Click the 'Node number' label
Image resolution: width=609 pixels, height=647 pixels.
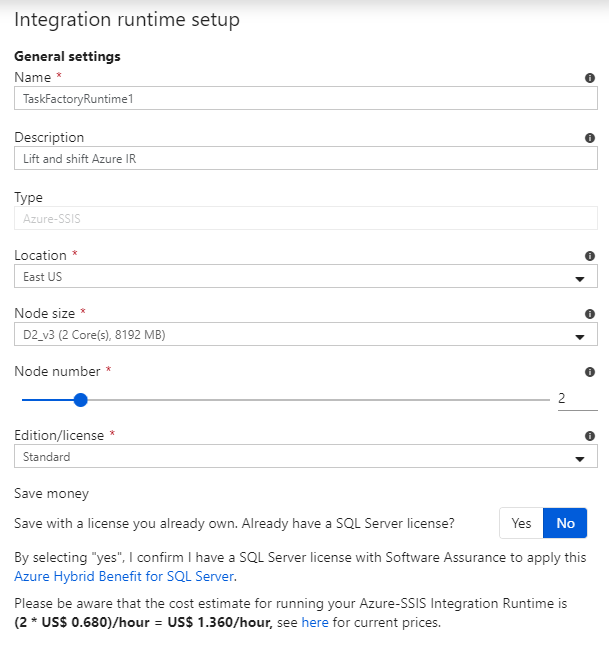[57, 371]
